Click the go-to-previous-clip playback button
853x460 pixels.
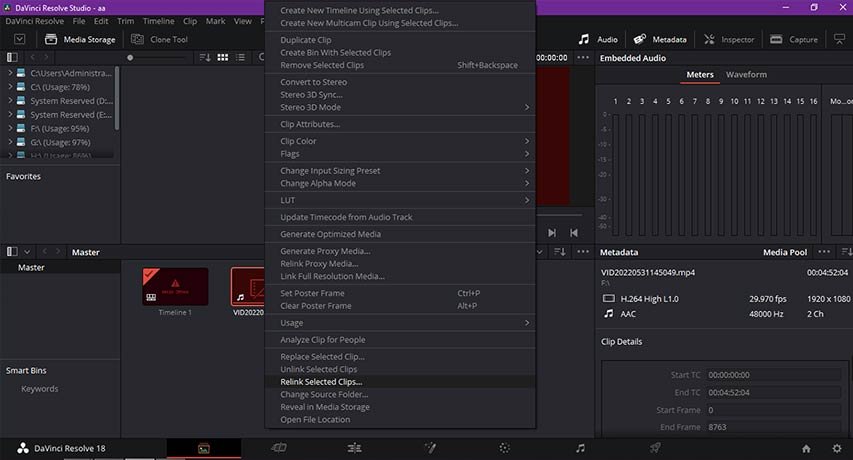[x=573, y=233]
